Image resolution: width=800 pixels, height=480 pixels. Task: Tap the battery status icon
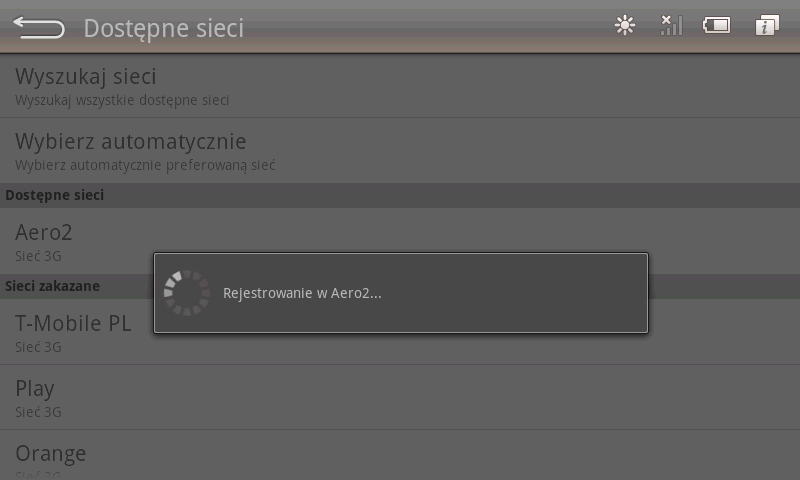tap(716, 26)
